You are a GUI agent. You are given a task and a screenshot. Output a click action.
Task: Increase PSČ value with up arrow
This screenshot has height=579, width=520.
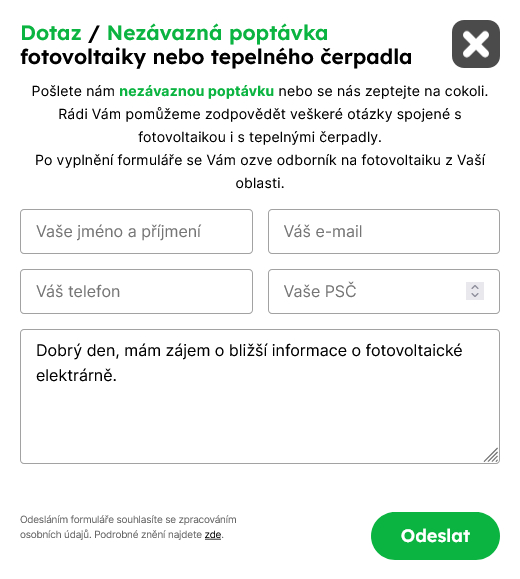(475, 287)
